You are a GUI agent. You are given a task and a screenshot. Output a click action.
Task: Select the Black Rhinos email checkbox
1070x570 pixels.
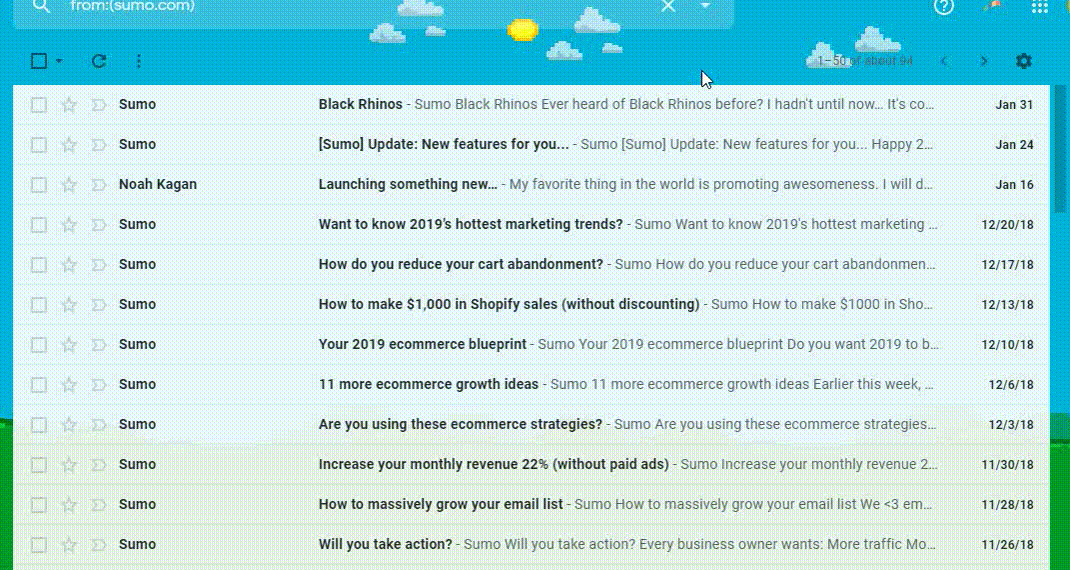pos(39,104)
